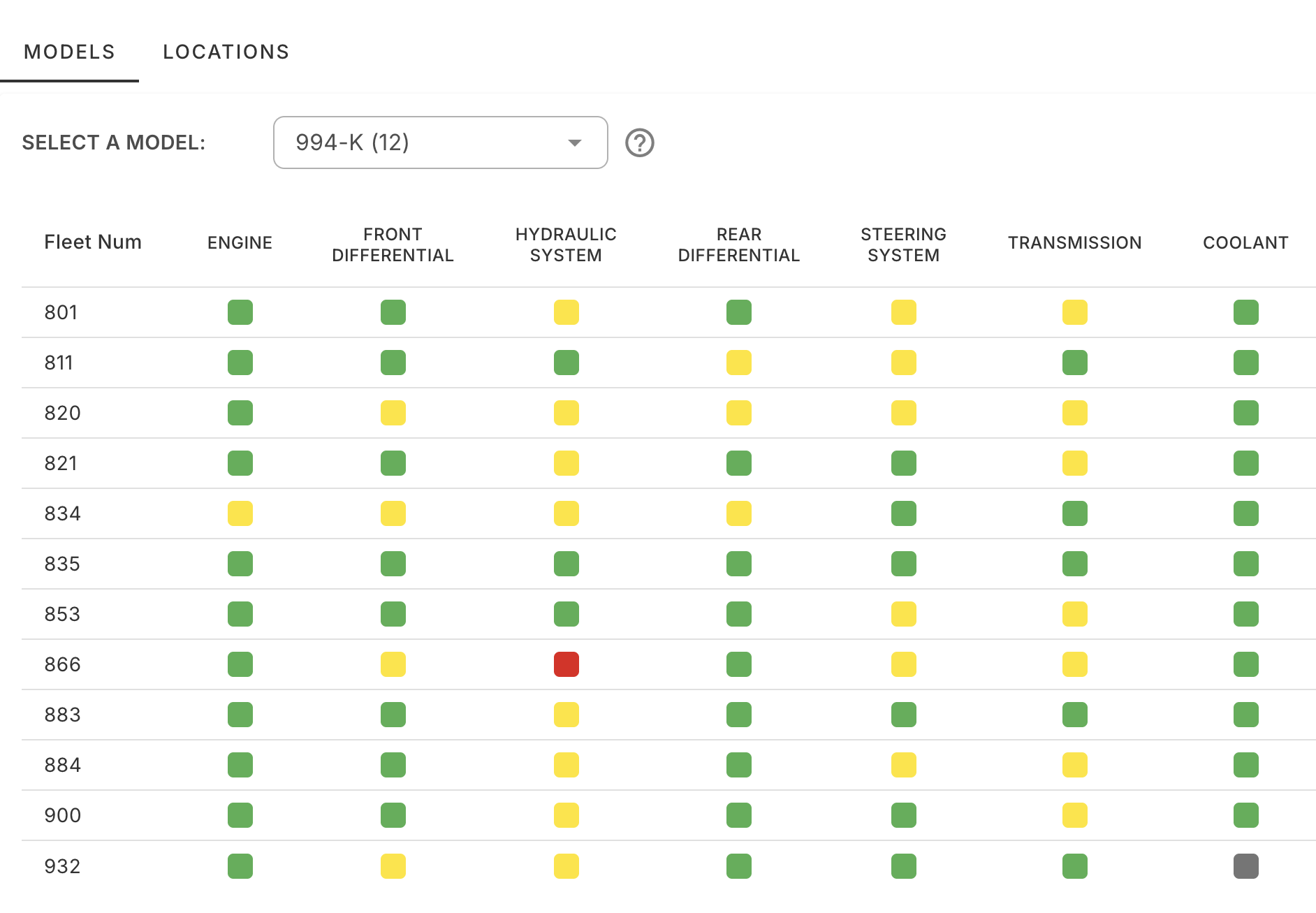This screenshot has width=1316, height=913.
Task: Select the green Rear Differential status for fleet 835
Action: 739,564
